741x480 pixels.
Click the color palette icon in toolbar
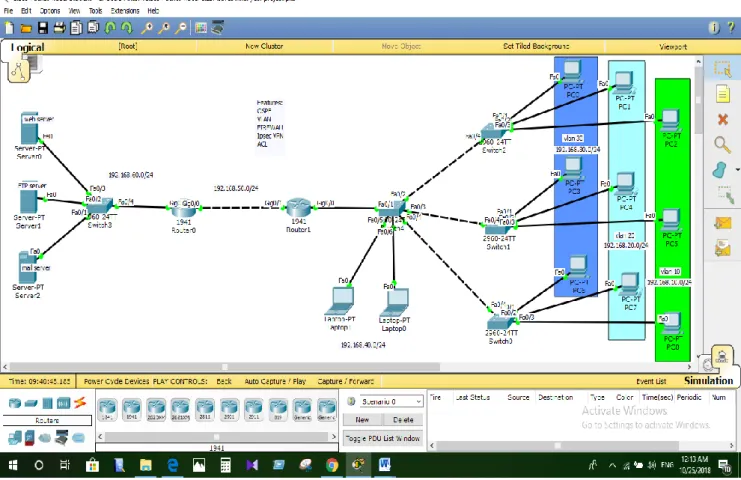coord(201,28)
